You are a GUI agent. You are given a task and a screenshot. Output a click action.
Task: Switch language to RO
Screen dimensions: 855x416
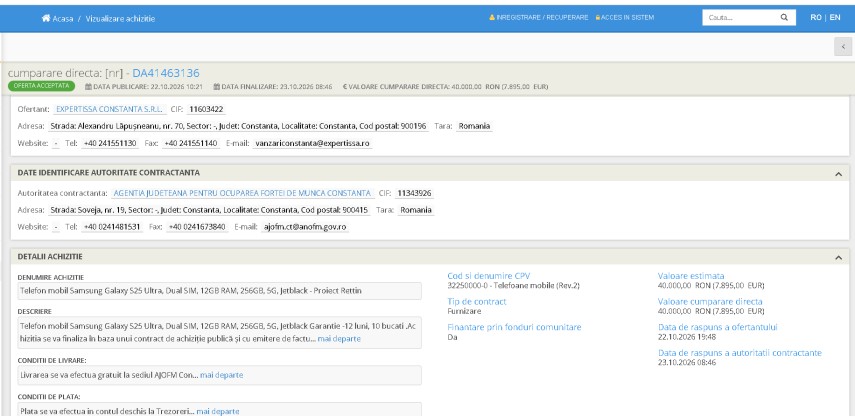[816, 17]
